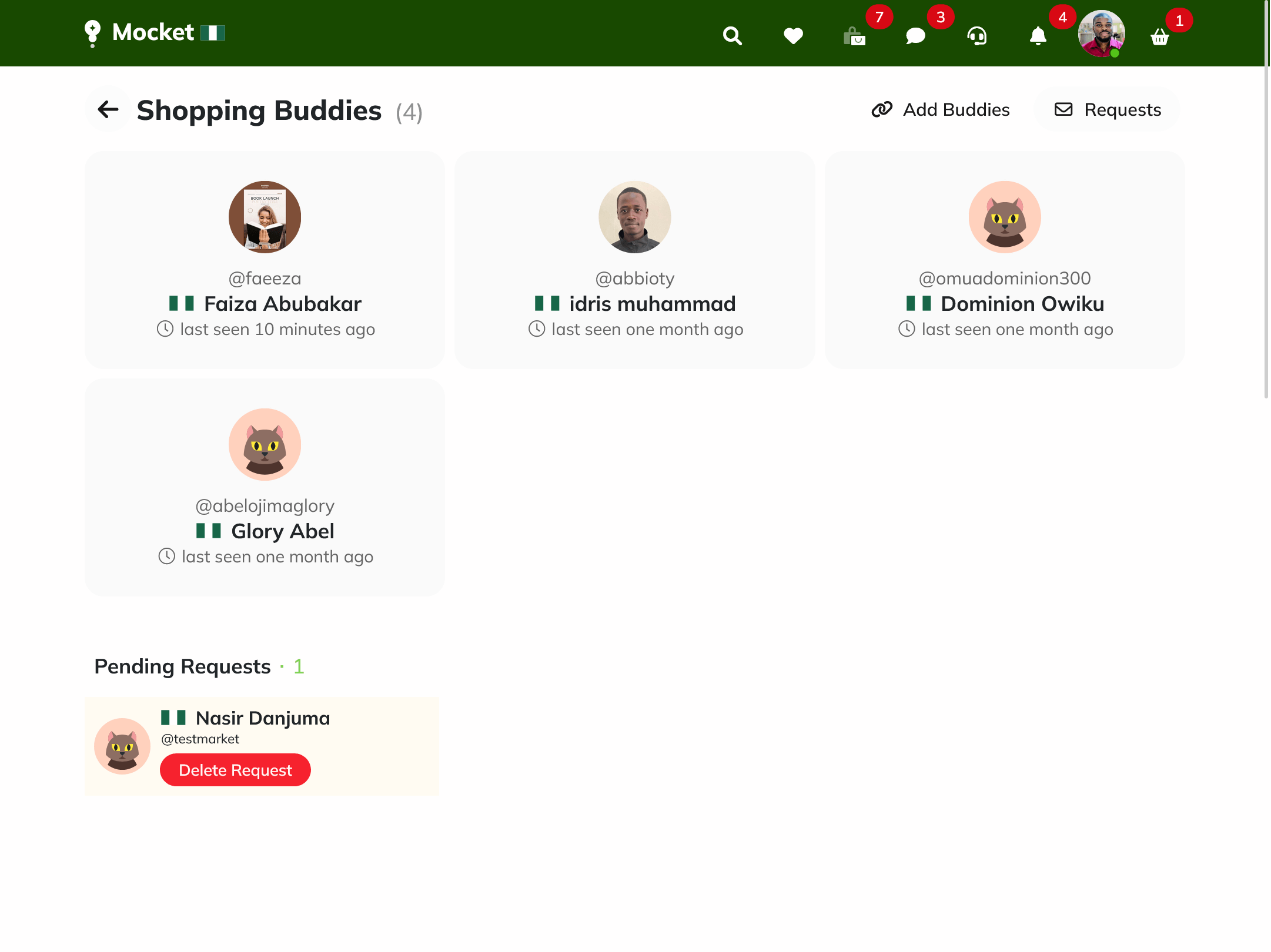The image size is (1271, 952).
Task: Open idris muhammad's profile picture
Action: coord(634,217)
